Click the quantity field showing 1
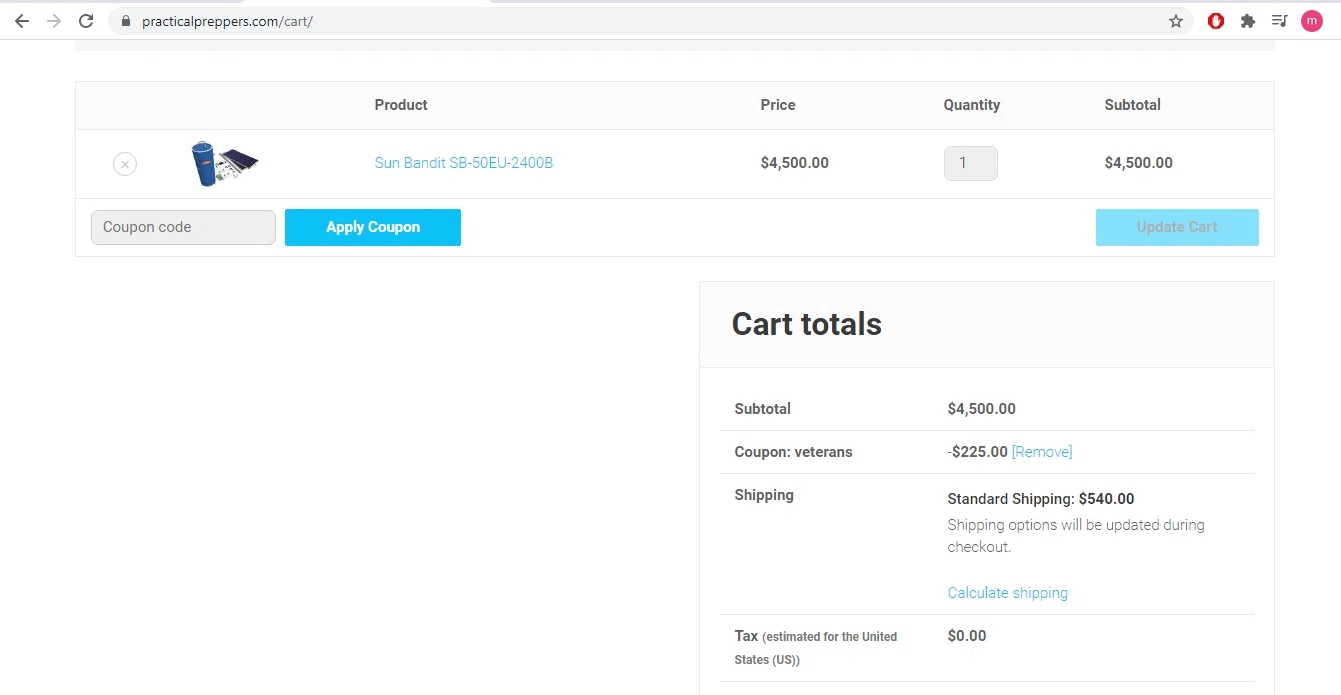Image resolution: width=1341 pixels, height=695 pixels. 971,164
